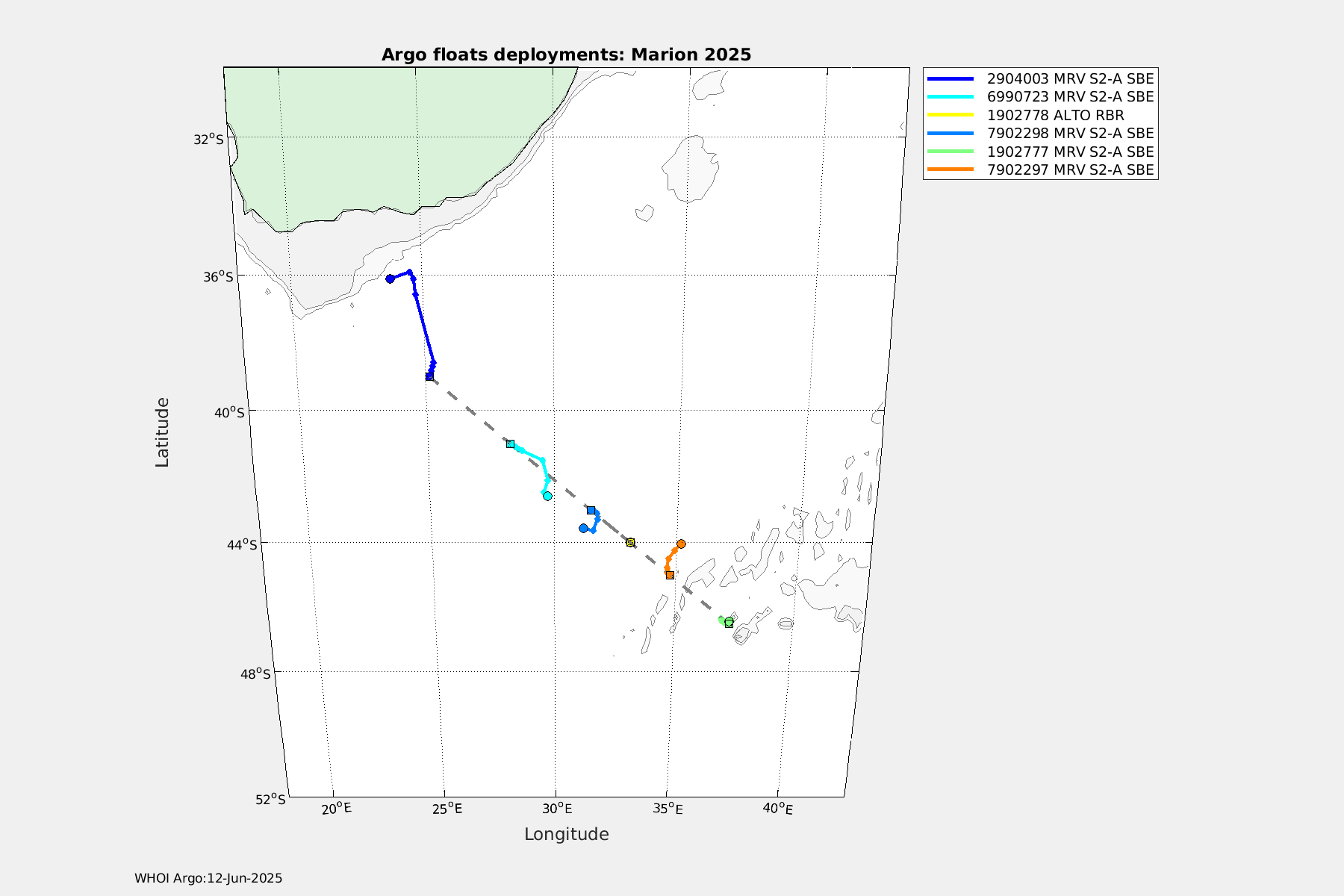Click the yellow legend line swatch
The width and height of the screenshot is (1344, 896).
click(x=951, y=115)
